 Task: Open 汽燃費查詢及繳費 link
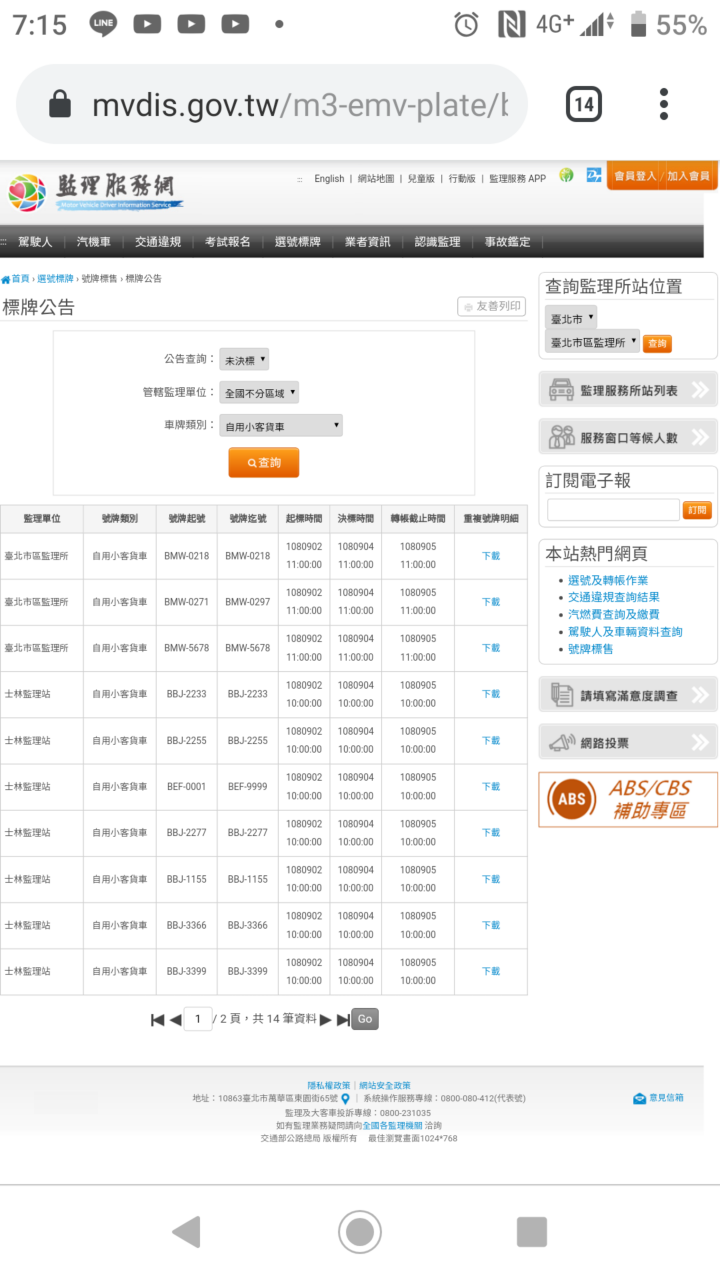(614, 614)
